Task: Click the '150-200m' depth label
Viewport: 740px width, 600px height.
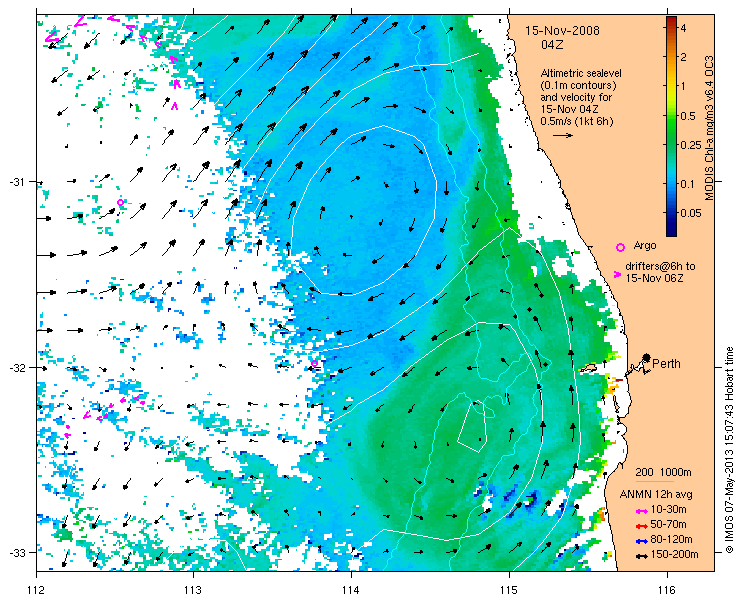Action: tap(675, 555)
